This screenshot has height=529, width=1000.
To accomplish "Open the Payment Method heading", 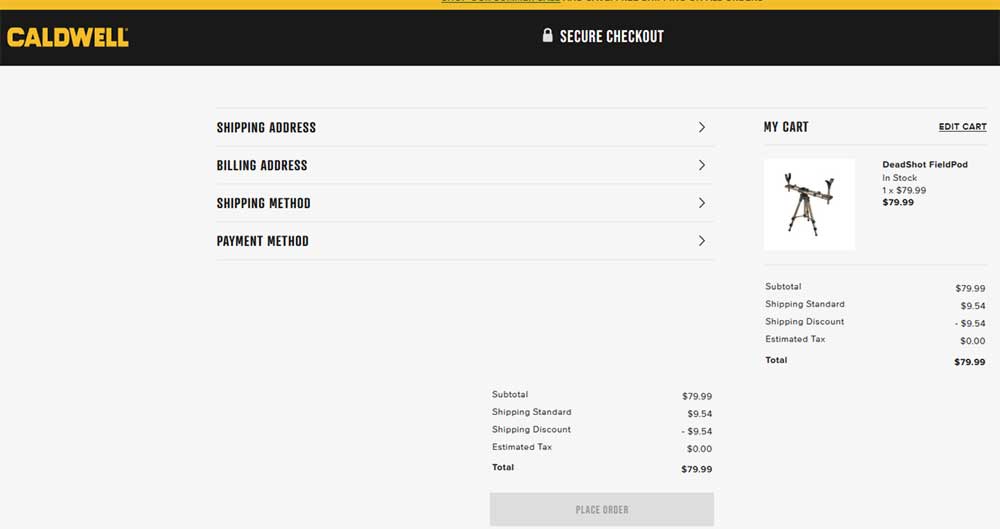I will 262,241.
